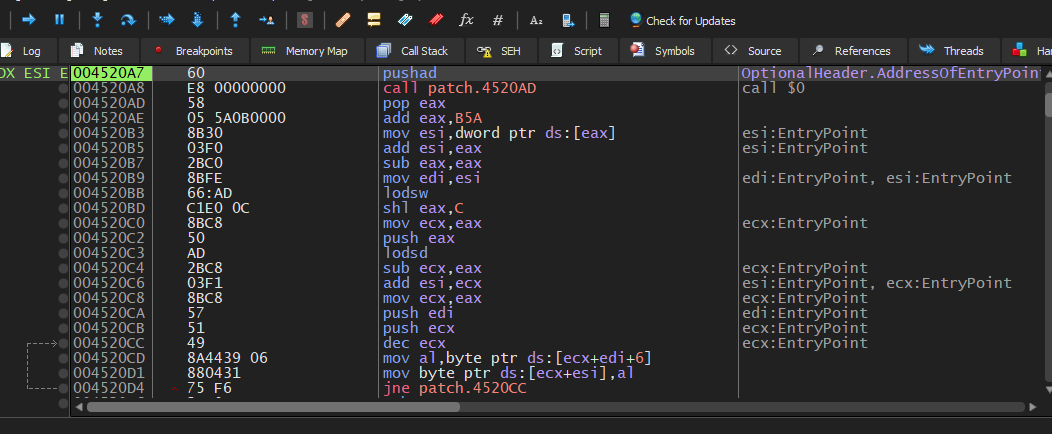
Task: Click Execute till return up-arrow icon
Action: (x=235, y=20)
